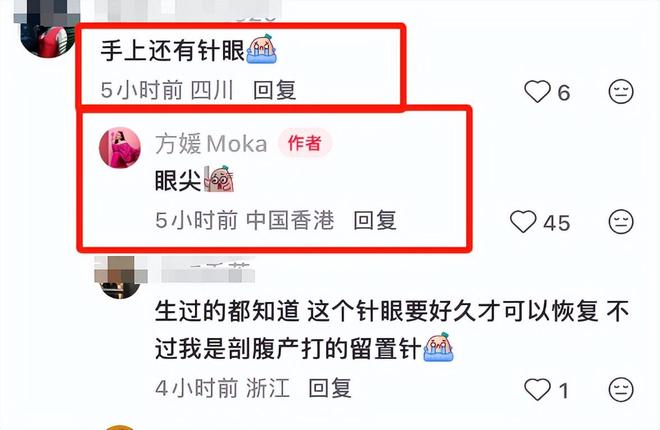Open the blurred avatar of top commenter

click(47, 29)
